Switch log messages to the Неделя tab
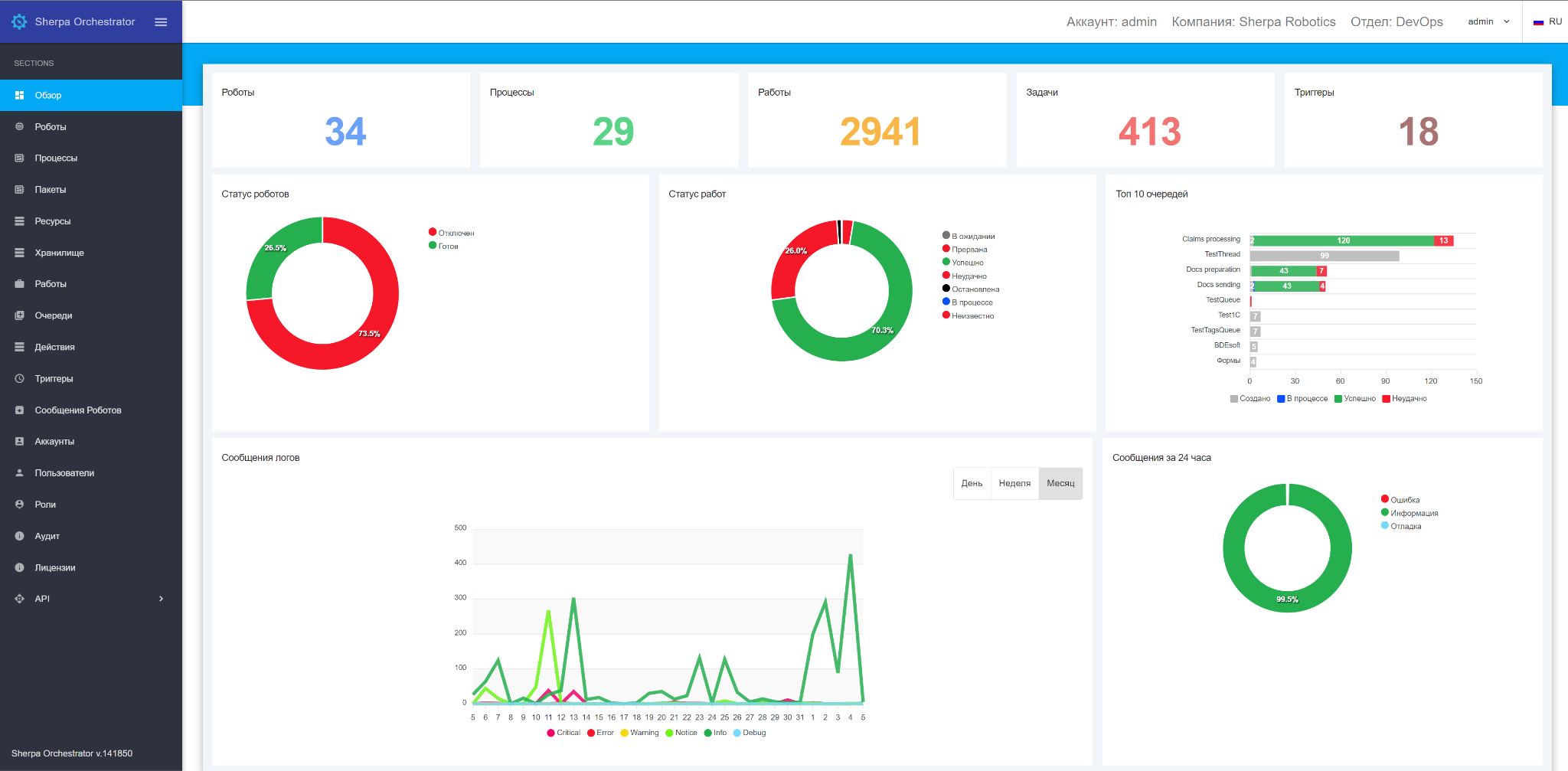Image resolution: width=1568 pixels, height=771 pixels. click(x=1014, y=484)
